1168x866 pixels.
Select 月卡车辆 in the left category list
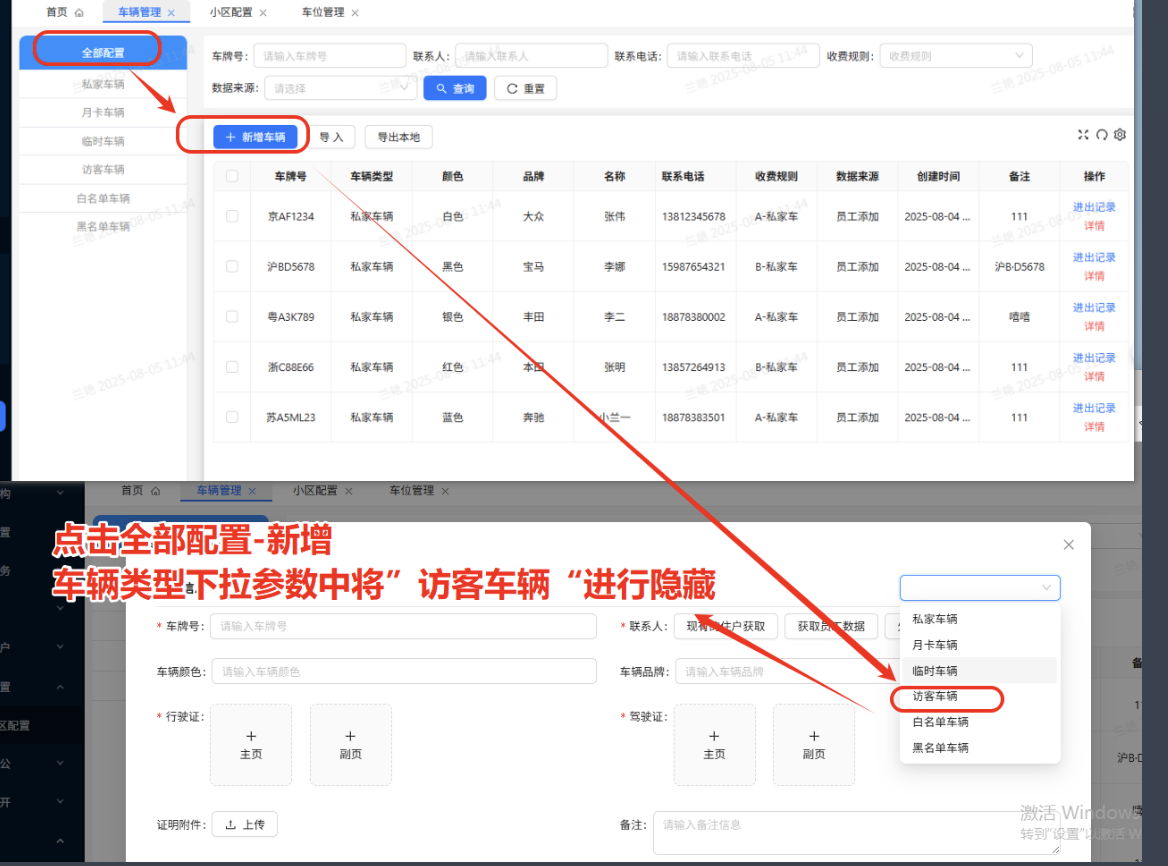[103, 113]
